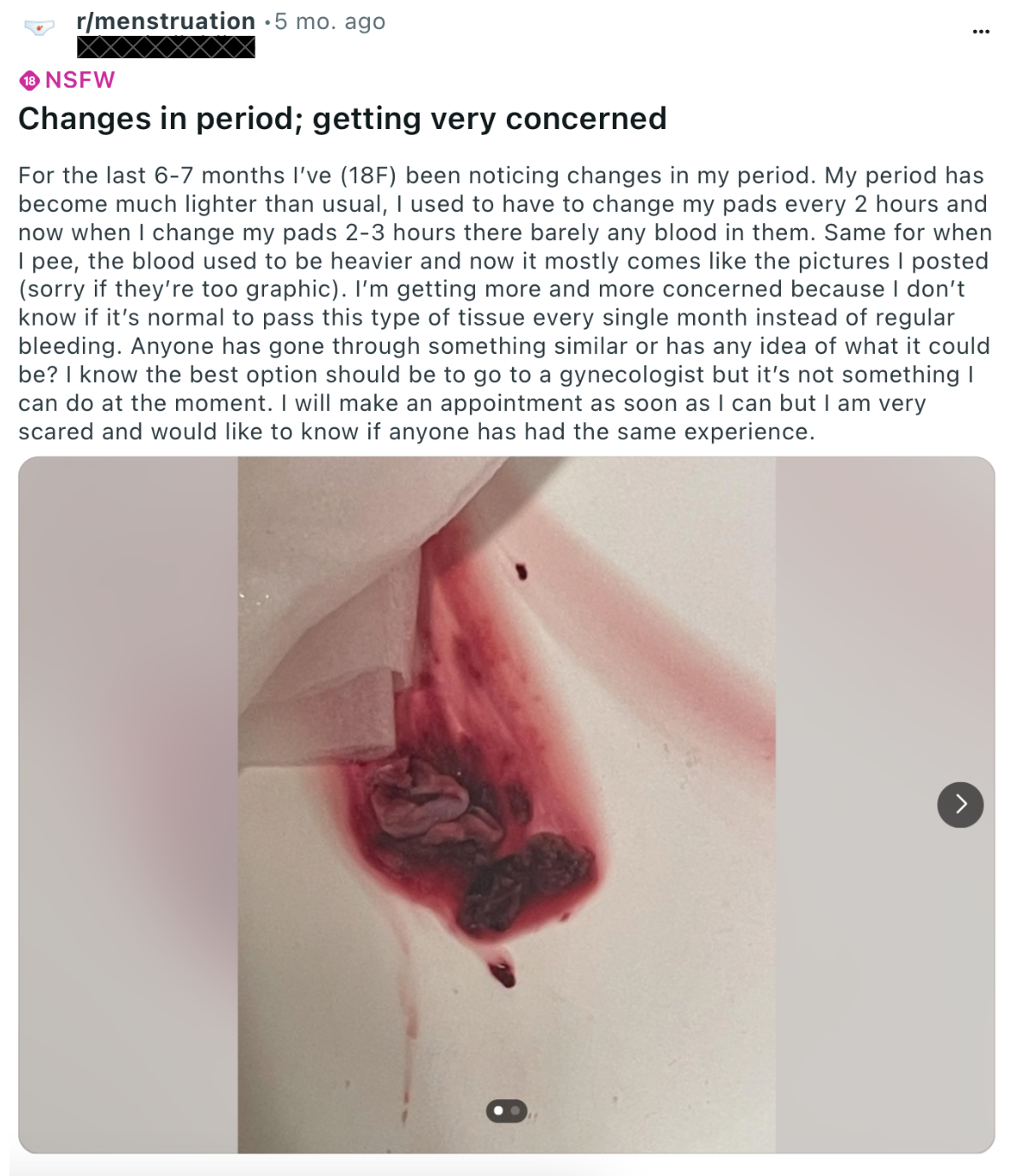Viewport: 1022px width, 1176px height.
Task: Open the redacted author username
Action: click(x=166, y=47)
